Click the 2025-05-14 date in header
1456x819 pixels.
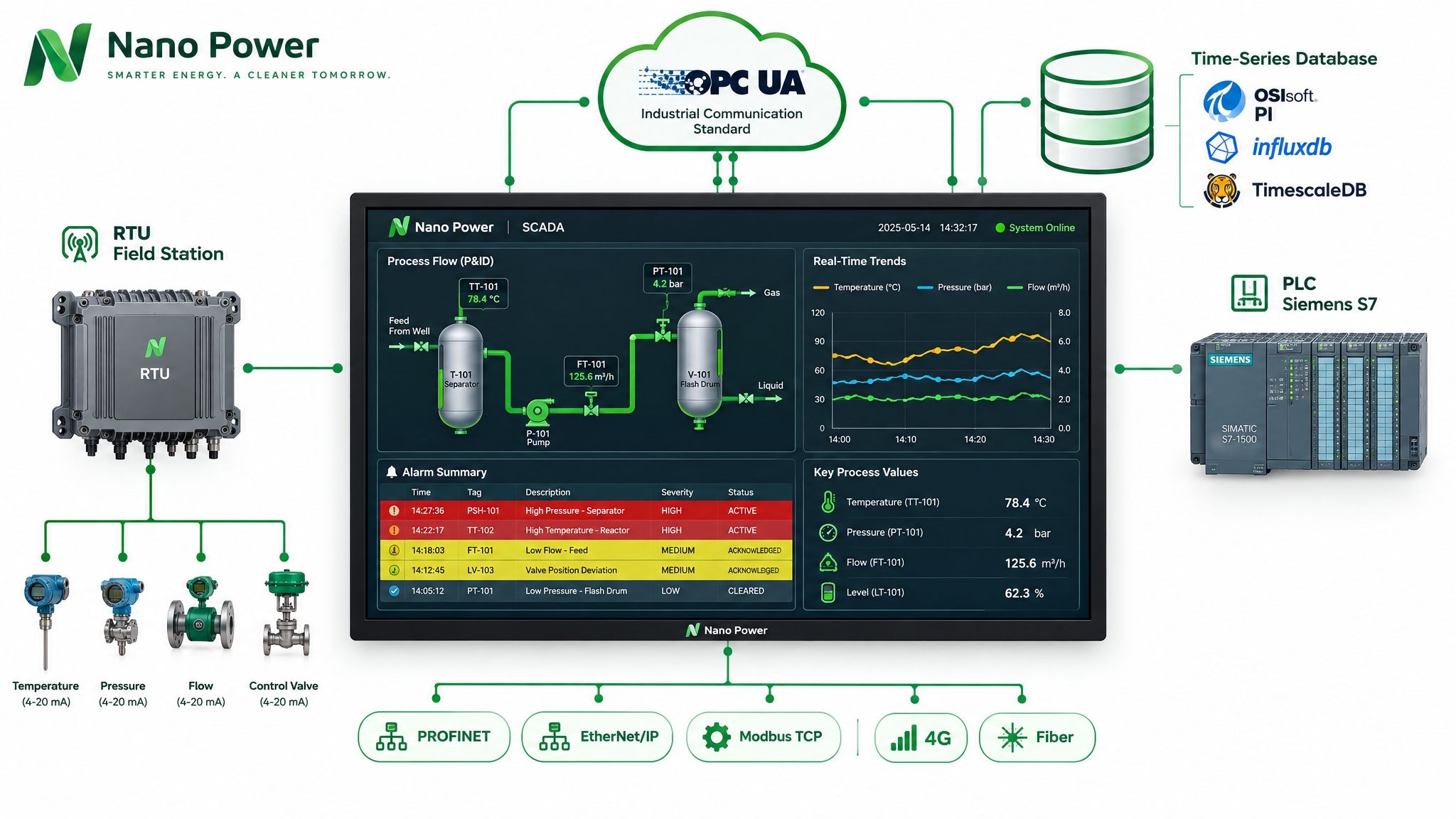(904, 228)
